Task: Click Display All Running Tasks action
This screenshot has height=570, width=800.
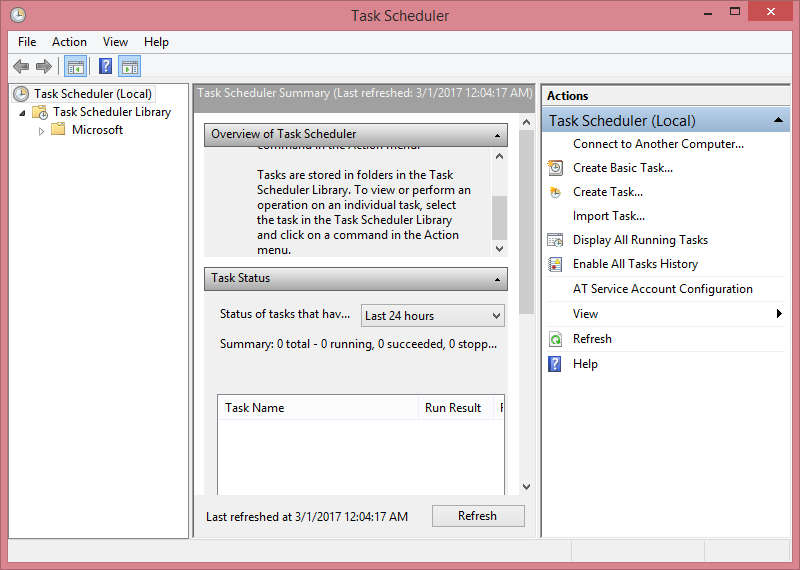Action: pos(640,240)
